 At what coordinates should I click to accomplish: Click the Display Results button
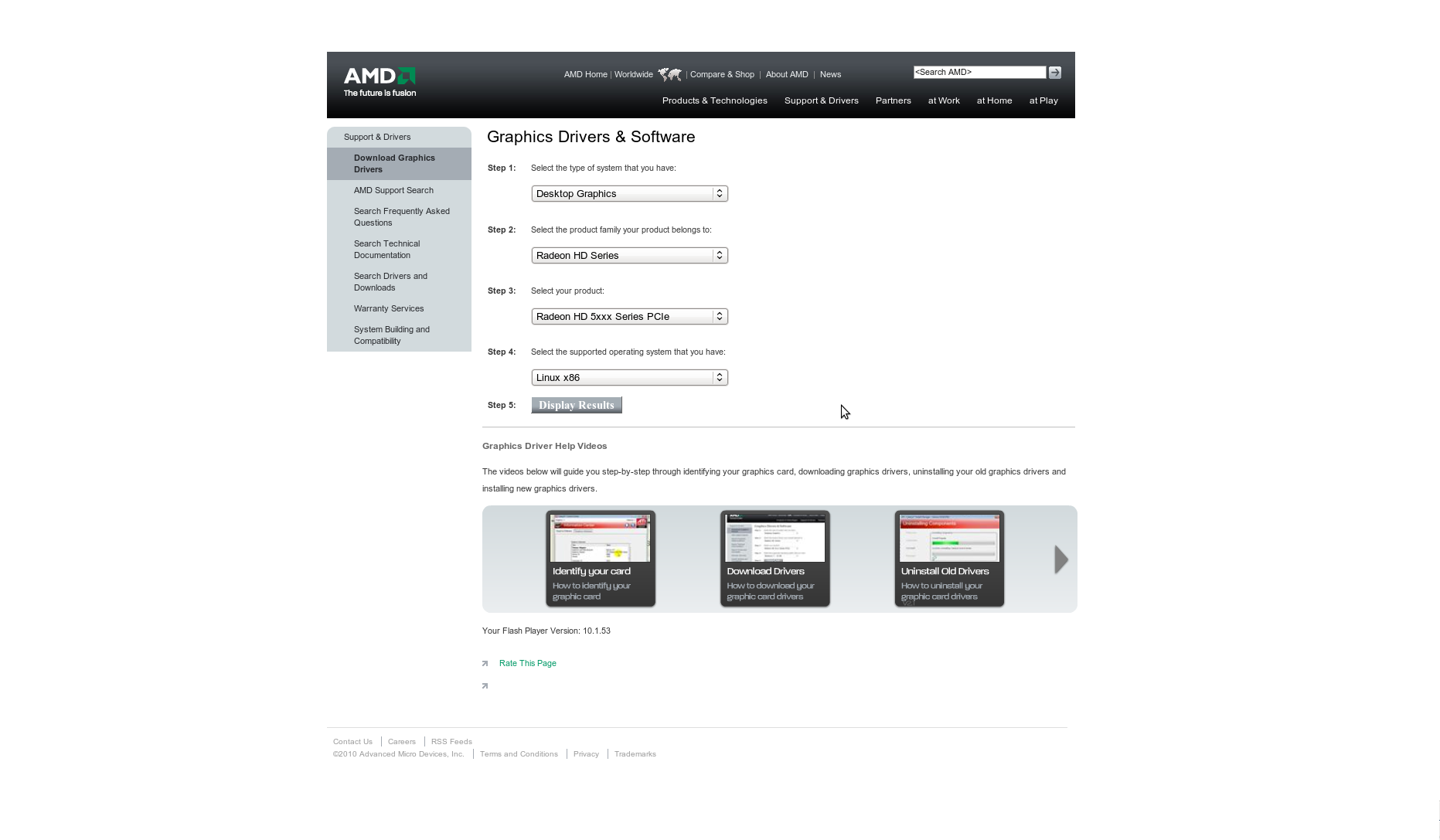click(577, 405)
